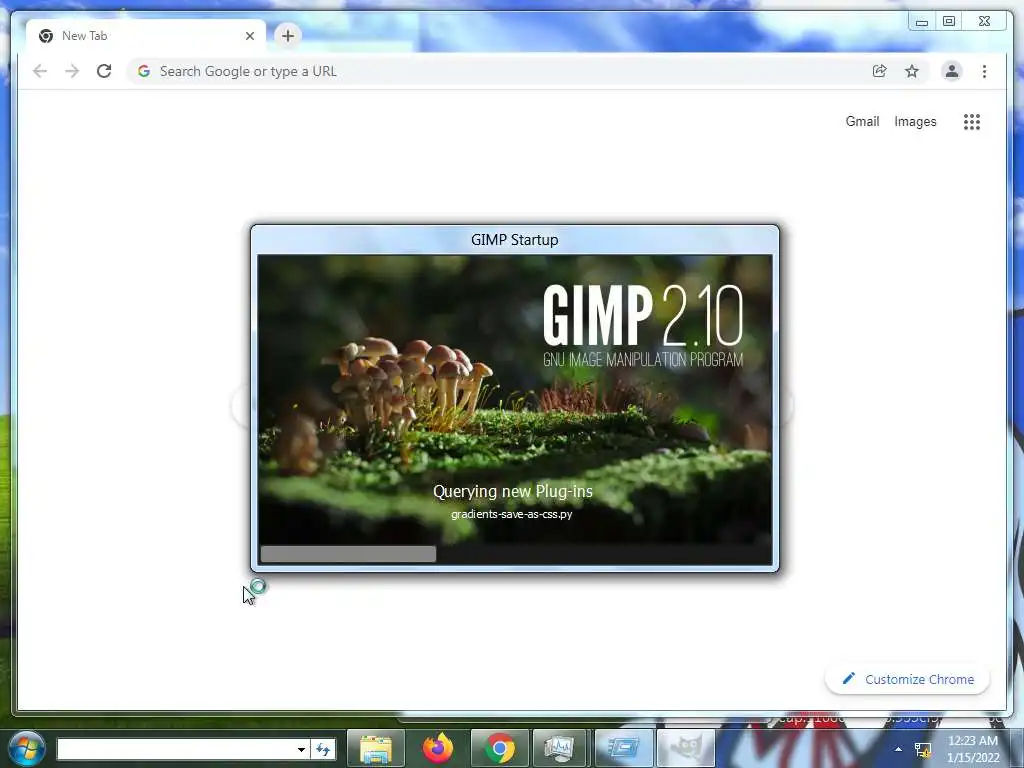1024x768 pixels.
Task: Close the New Tab tab
Action: 249,36
